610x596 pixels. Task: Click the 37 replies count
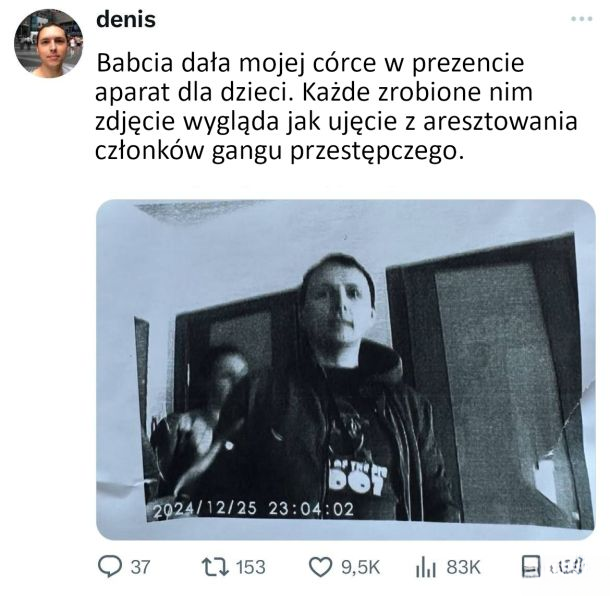click(140, 567)
